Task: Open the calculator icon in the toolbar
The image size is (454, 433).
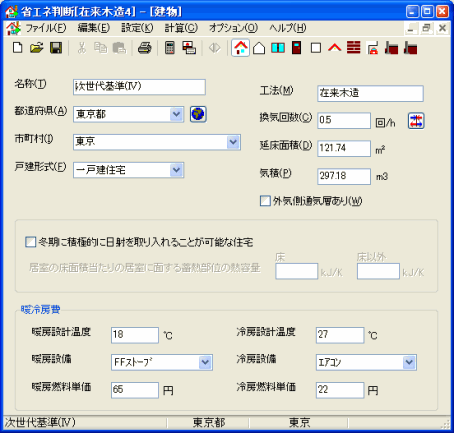Action: (170, 48)
